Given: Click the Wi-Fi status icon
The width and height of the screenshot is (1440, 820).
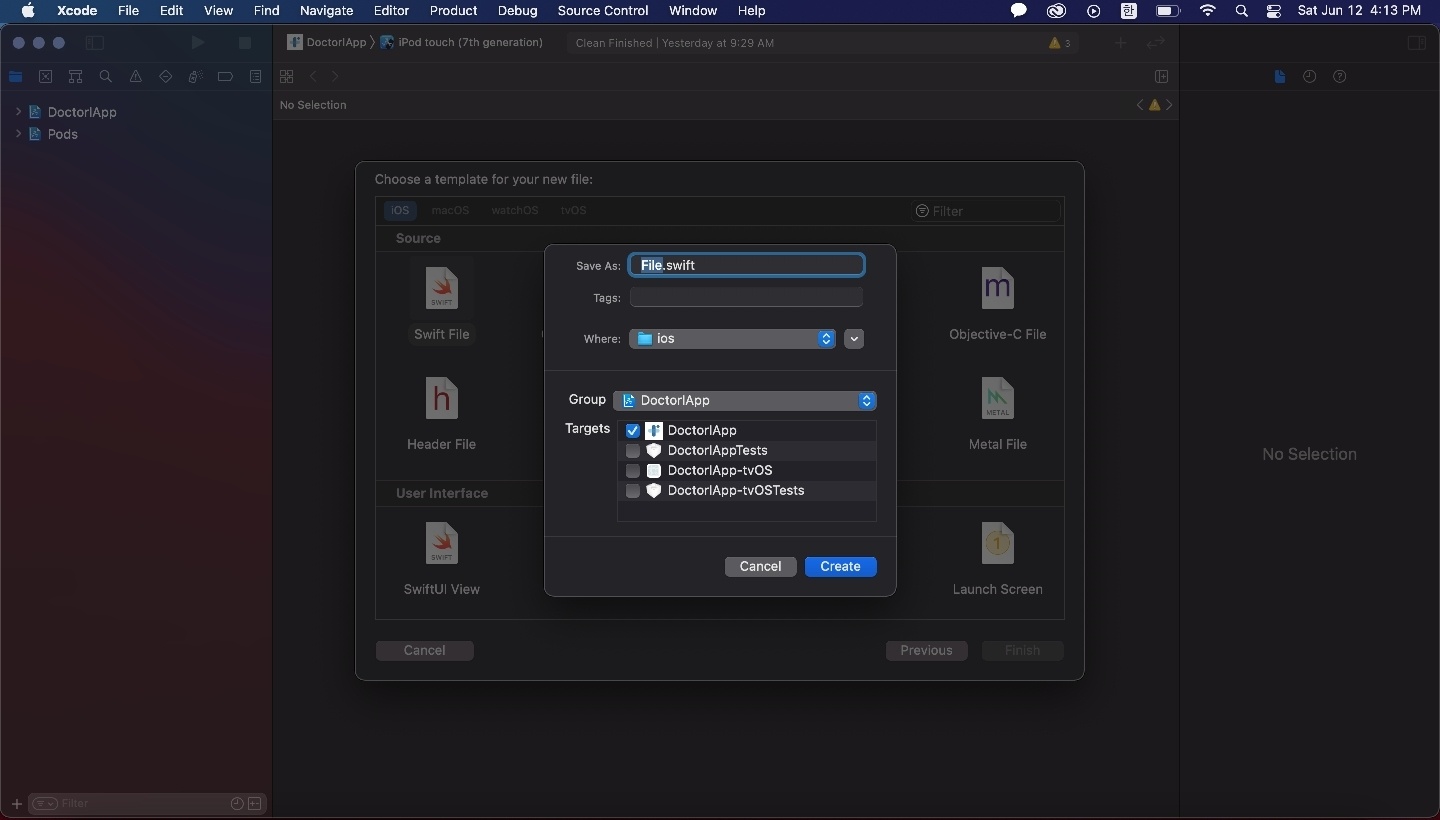Looking at the screenshot, I should tap(1208, 11).
